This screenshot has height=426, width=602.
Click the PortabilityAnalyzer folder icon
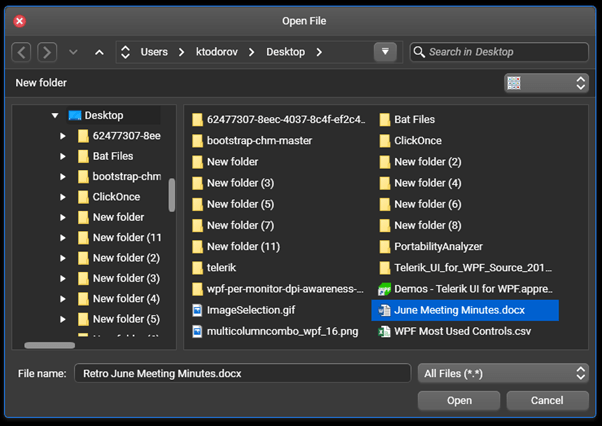[x=385, y=247]
